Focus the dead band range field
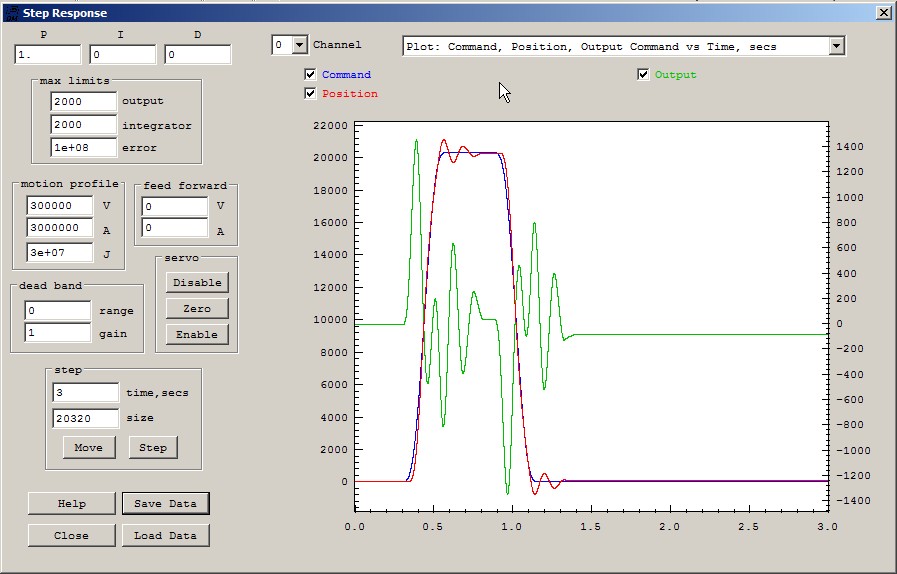 point(58,311)
